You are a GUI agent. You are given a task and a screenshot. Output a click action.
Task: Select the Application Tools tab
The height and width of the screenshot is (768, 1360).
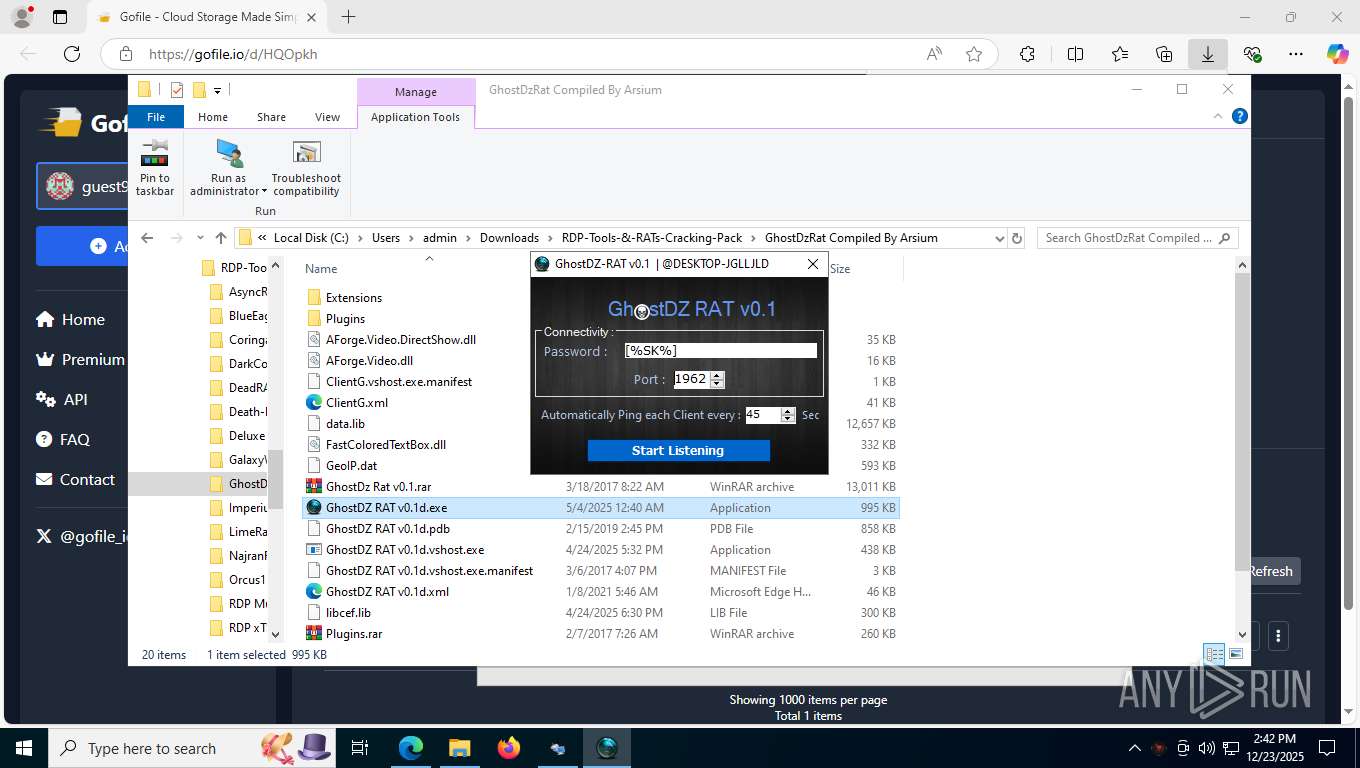(x=415, y=117)
